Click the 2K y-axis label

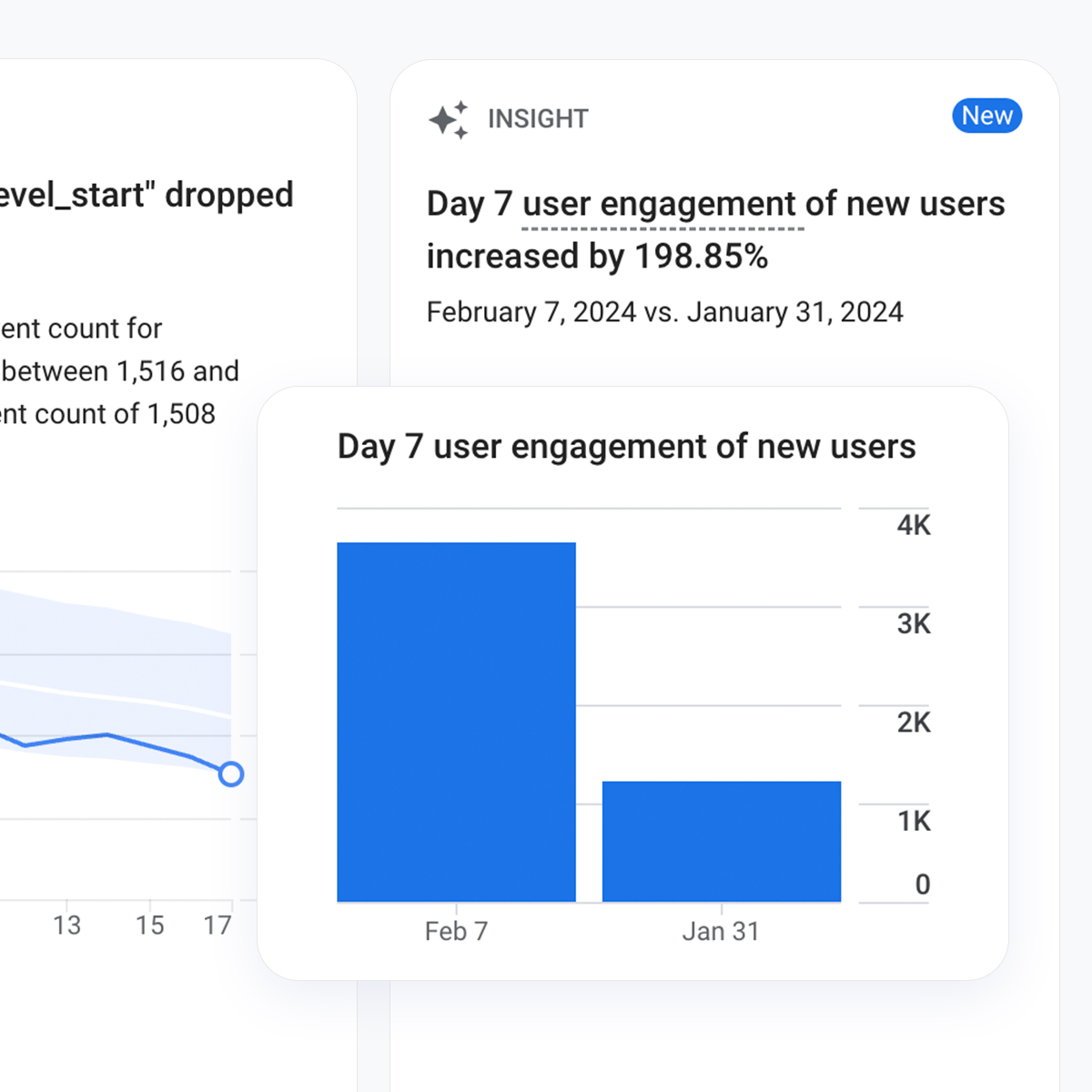click(913, 723)
